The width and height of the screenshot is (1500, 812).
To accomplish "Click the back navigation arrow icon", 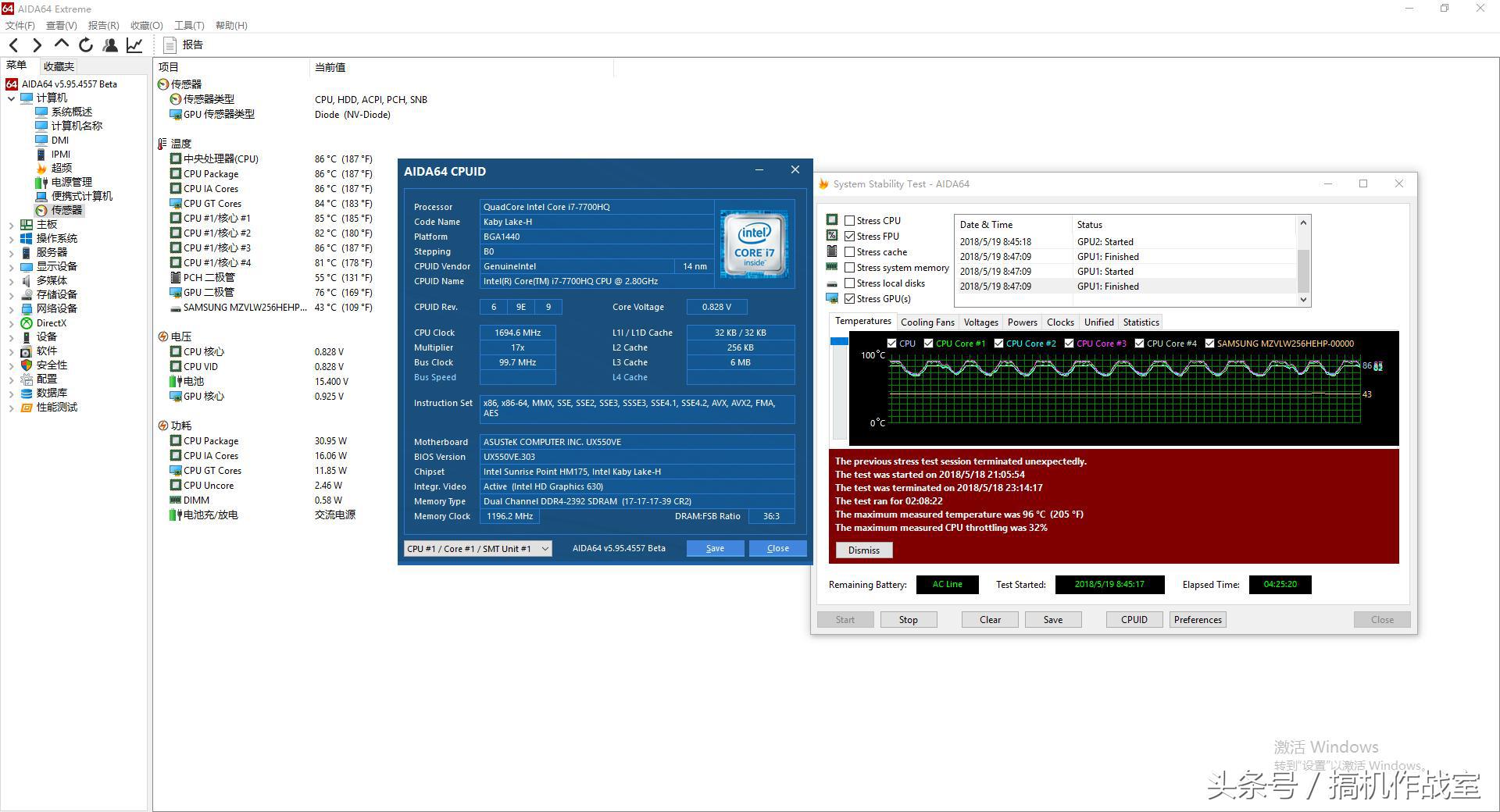I will (14, 45).
